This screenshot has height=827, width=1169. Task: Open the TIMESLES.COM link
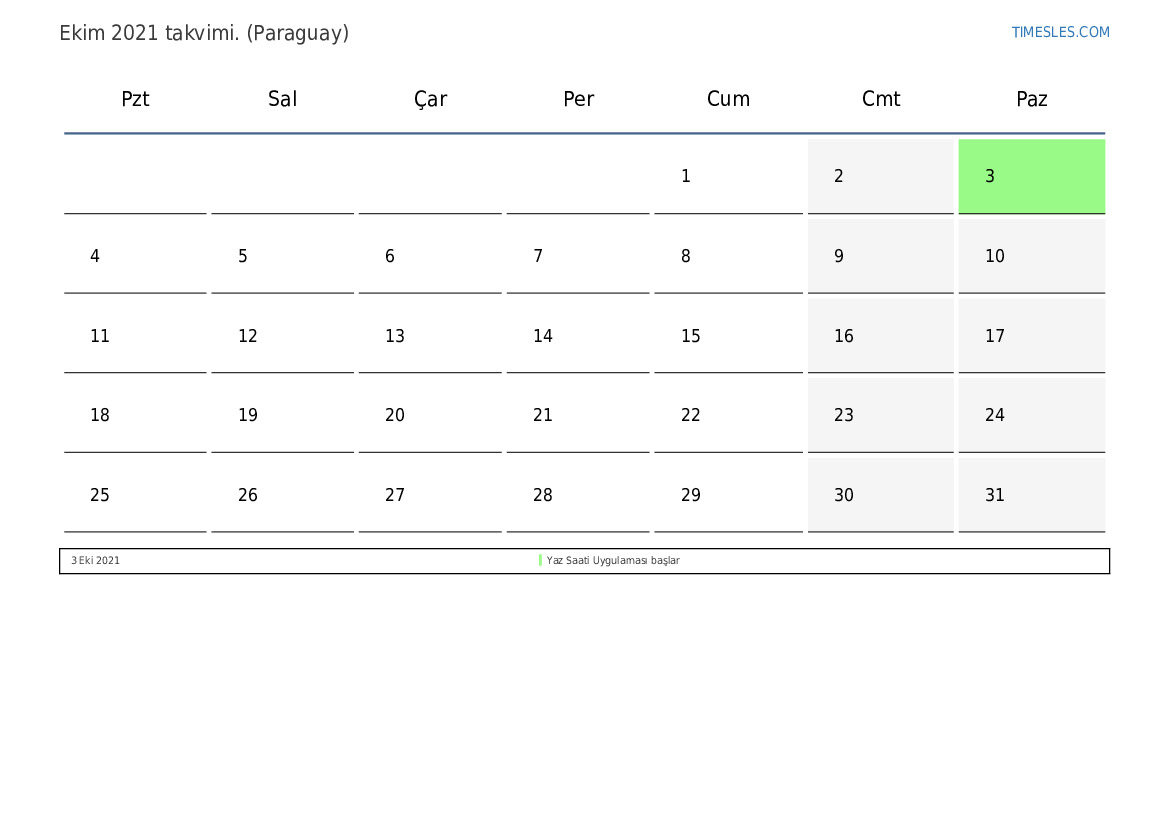pos(1060,32)
